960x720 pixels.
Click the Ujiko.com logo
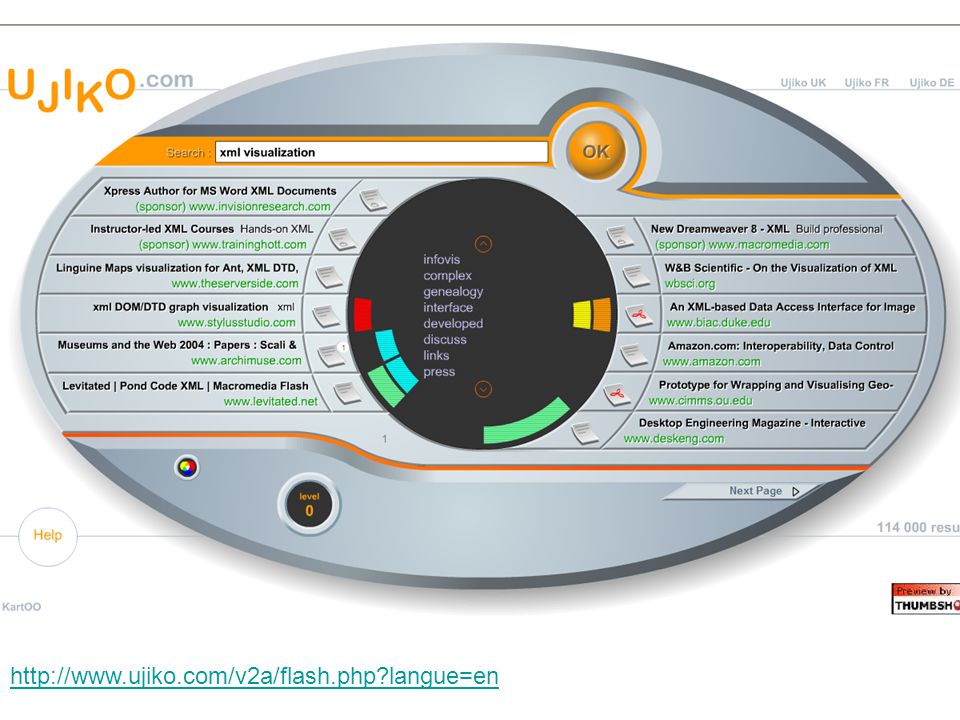click(101, 89)
